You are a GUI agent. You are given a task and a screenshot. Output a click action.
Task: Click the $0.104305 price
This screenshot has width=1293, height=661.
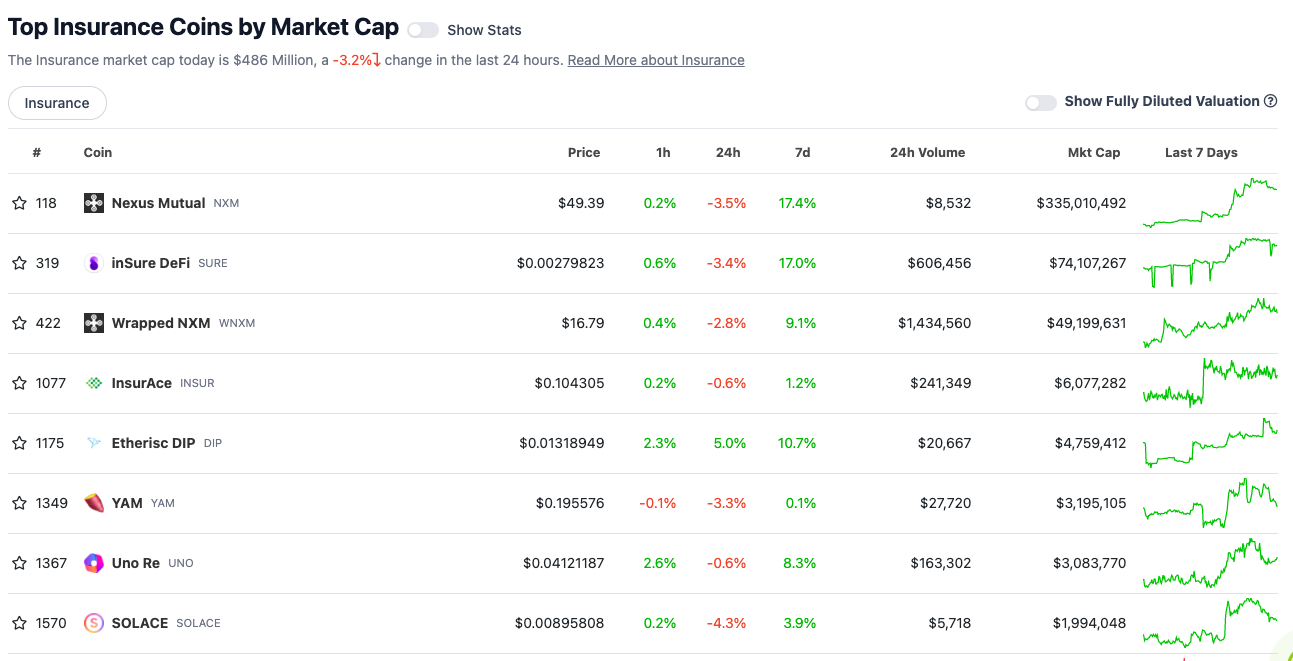pyautogui.click(x=569, y=383)
